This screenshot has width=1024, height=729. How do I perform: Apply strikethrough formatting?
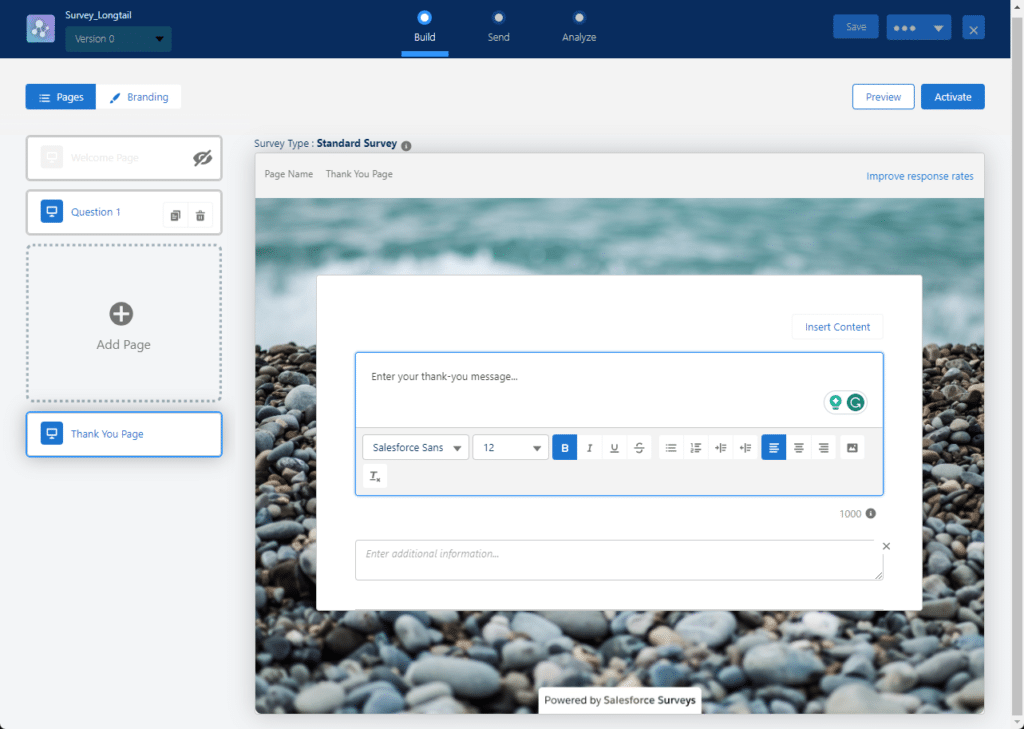point(639,448)
